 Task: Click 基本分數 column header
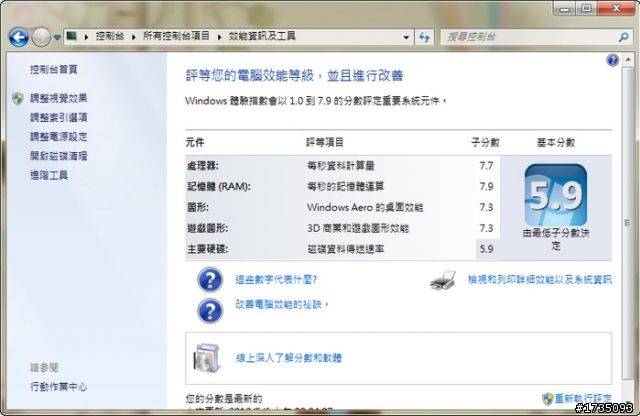pyautogui.click(x=556, y=142)
